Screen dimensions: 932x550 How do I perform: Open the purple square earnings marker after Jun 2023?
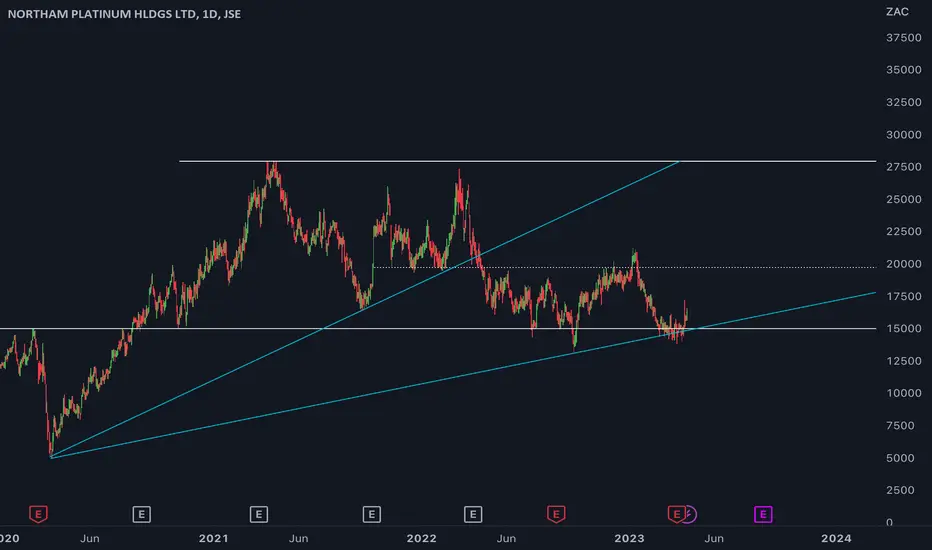[x=763, y=514]
